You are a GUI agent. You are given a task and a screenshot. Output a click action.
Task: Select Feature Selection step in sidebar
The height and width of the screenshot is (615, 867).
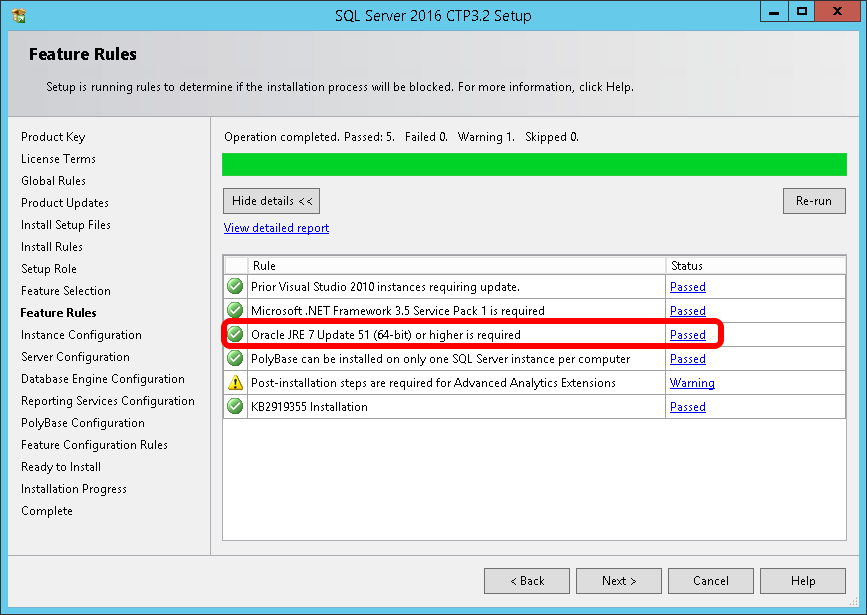66,291
